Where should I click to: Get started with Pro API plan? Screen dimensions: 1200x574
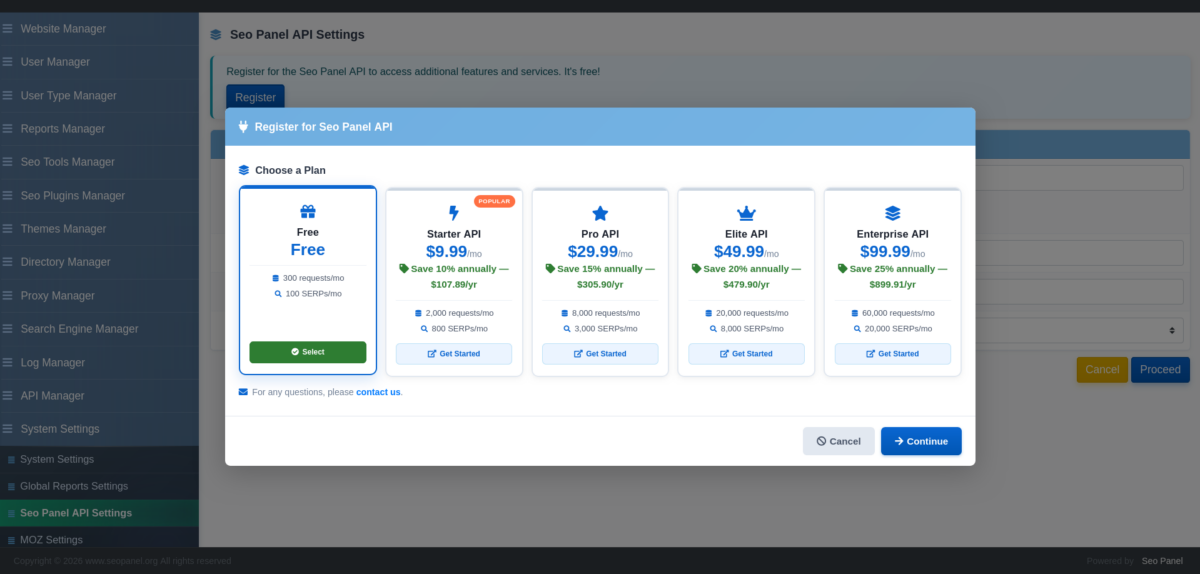[600, 354]
